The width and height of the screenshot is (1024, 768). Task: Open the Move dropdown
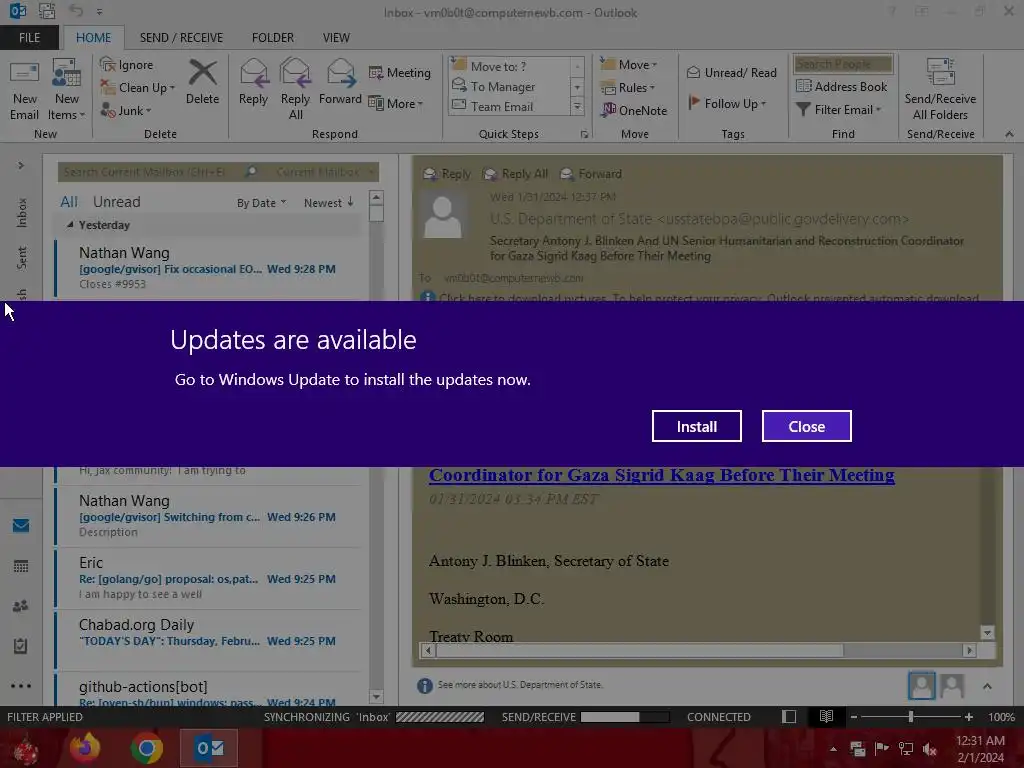pos(629,65)
